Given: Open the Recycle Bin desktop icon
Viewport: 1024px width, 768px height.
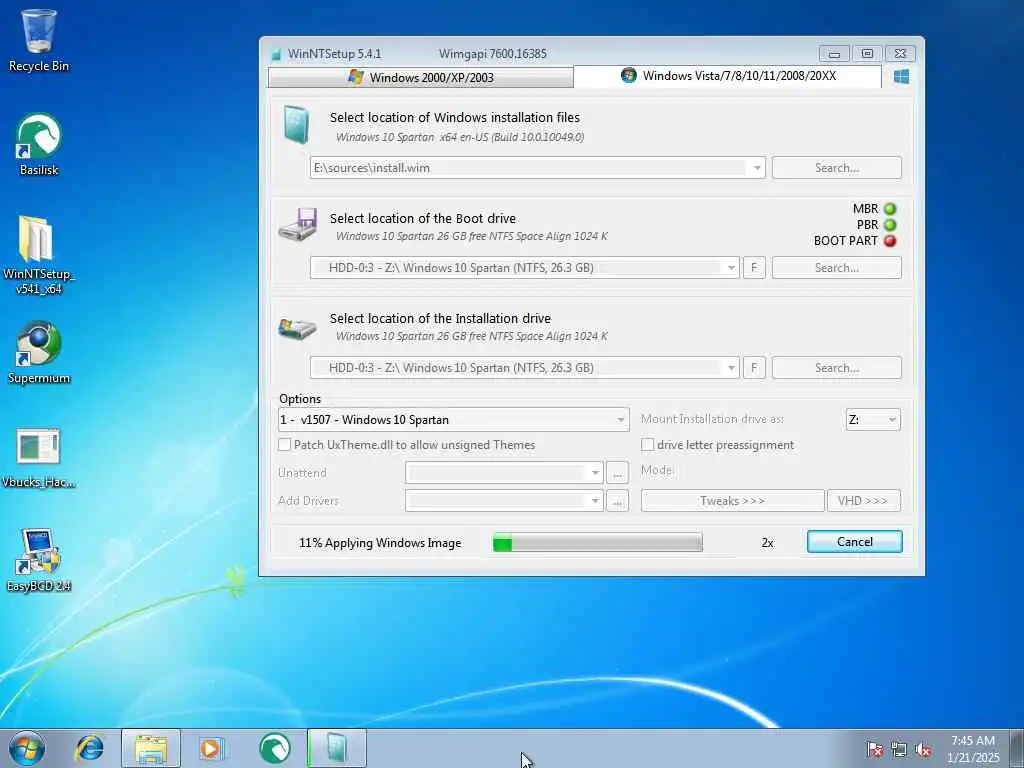Looking at the screenshot, I should [x=39, y=39].
